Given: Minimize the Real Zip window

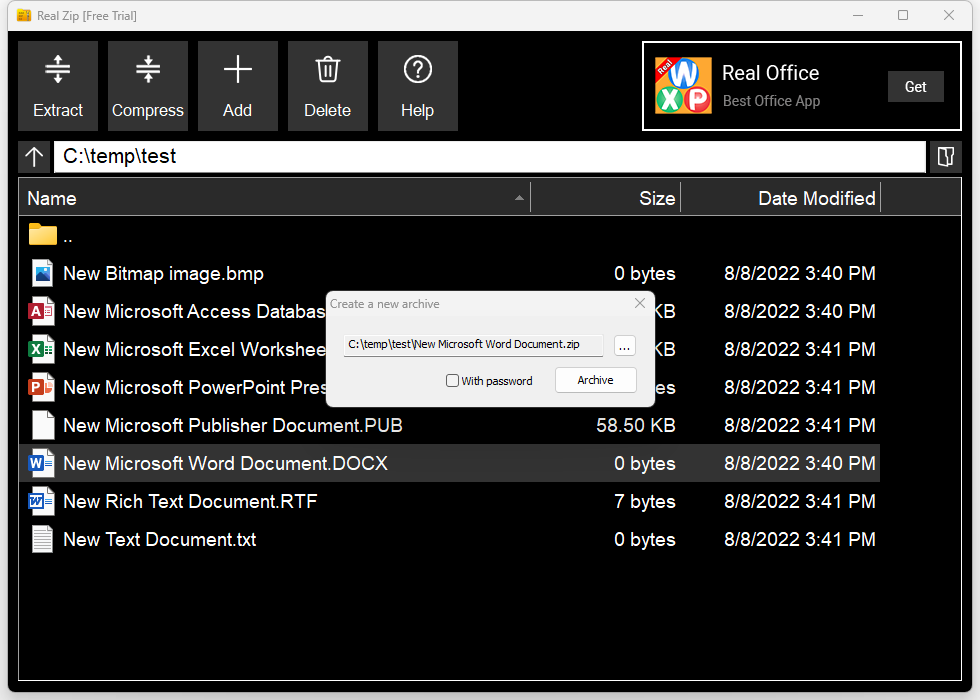Looking at the screenshot, I should pos(858,15).
